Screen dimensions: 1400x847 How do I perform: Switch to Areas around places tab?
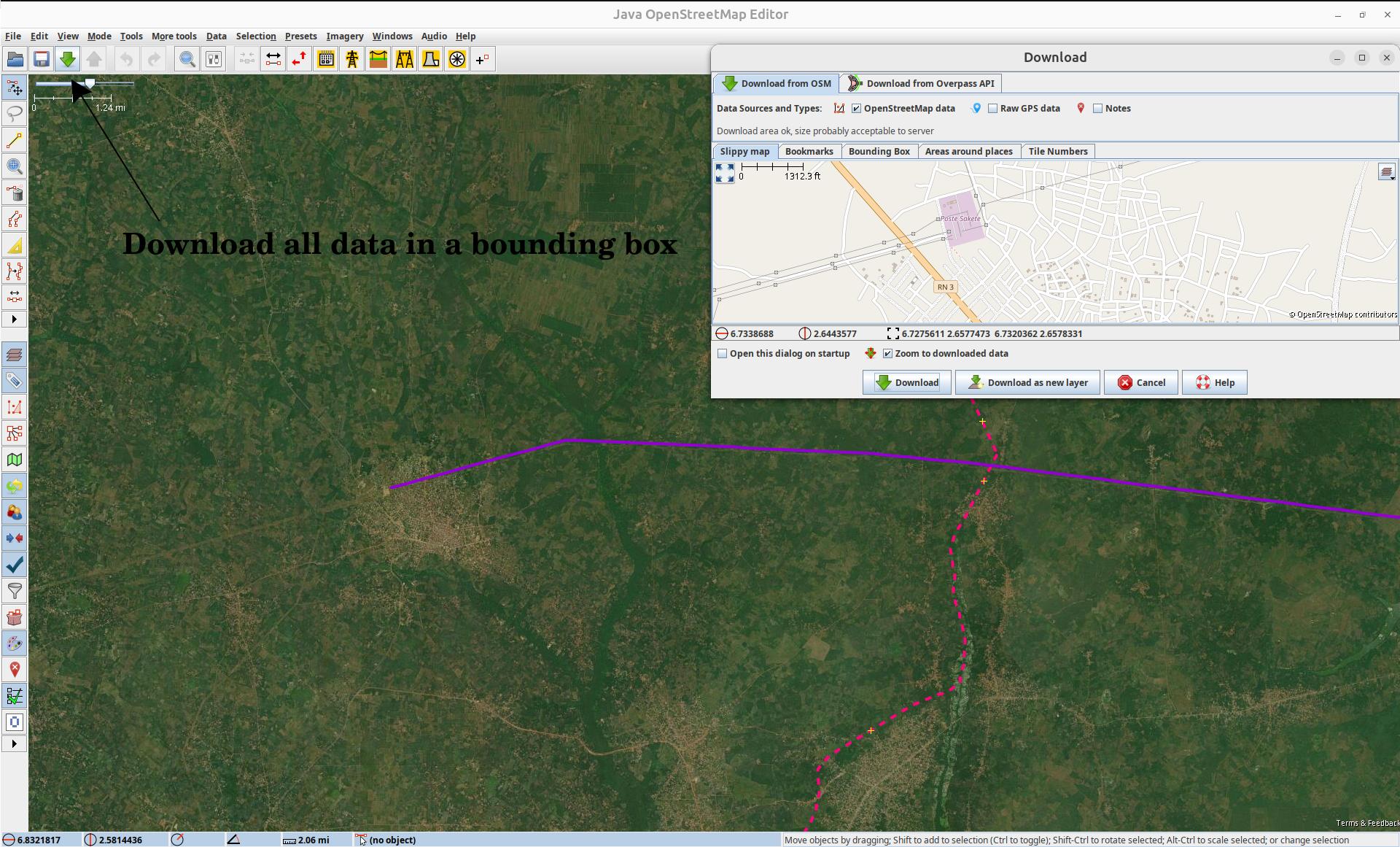pyautogui.click(x=968, y=152)
